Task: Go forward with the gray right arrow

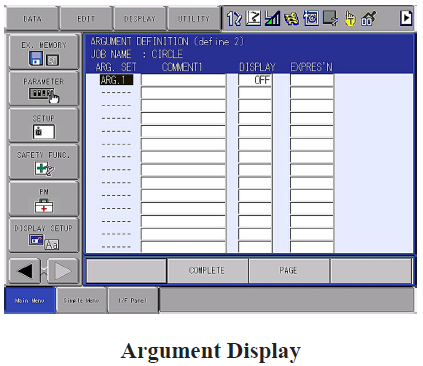Action: [x=63, y=271]
